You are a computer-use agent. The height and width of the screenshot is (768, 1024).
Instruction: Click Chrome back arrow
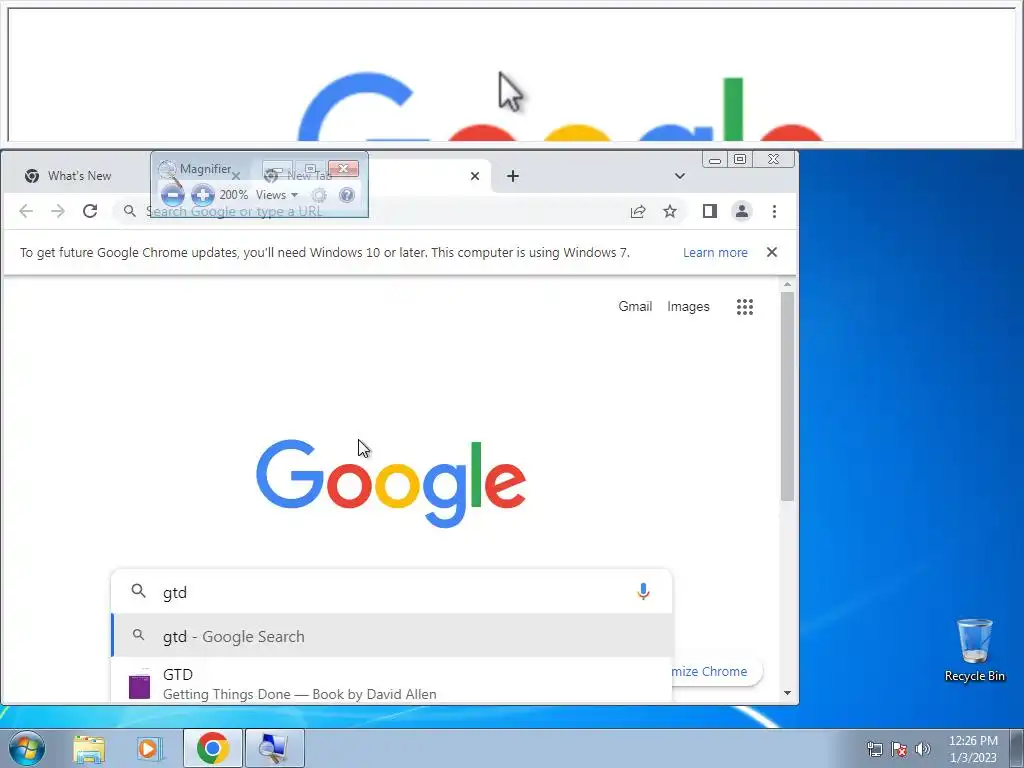(x=26, y=211)
